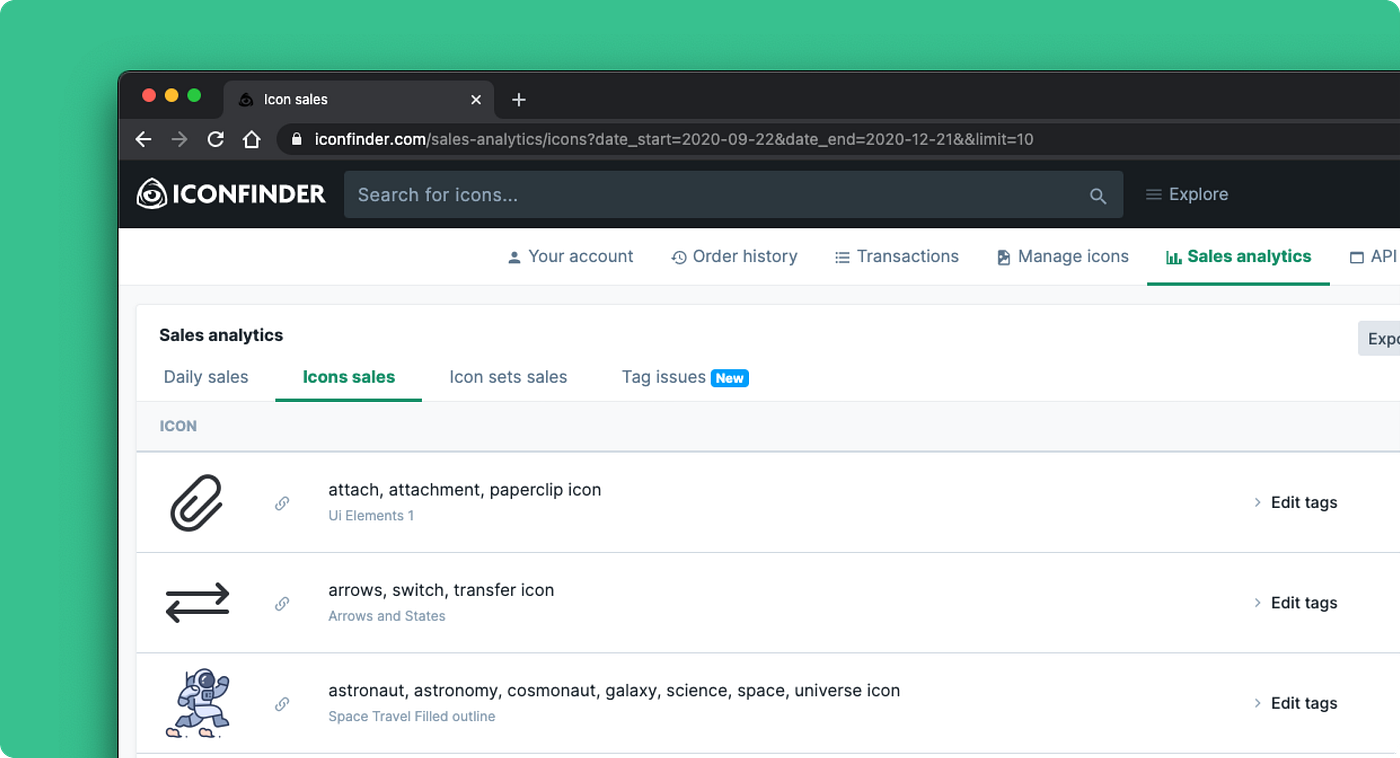Open astronaut, astronomy, cosmonaut icon title
Viewport: 1400px width, 758px height.
tap(614, 690)
